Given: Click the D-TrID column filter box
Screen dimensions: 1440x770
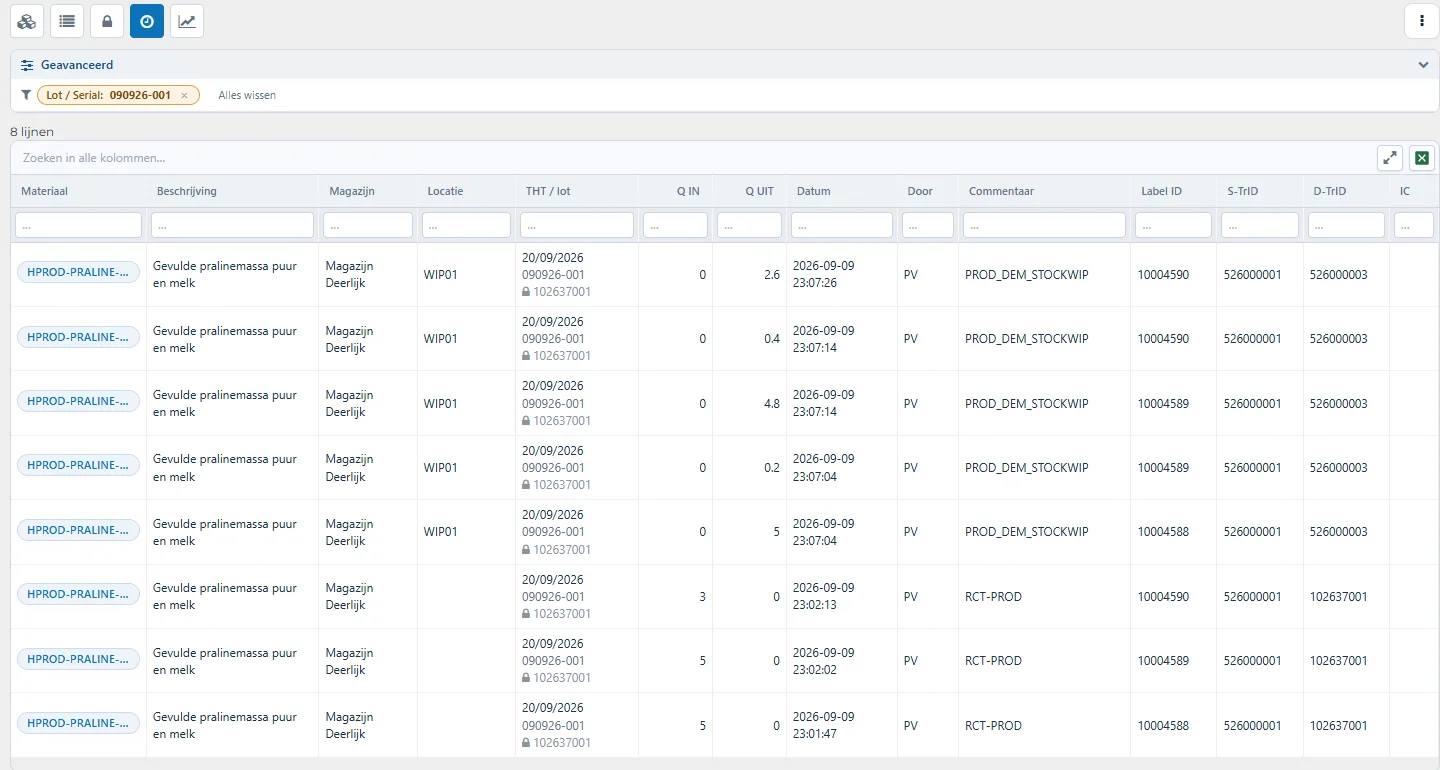Looking at the screenshot, I should [x=1346, y=225].
